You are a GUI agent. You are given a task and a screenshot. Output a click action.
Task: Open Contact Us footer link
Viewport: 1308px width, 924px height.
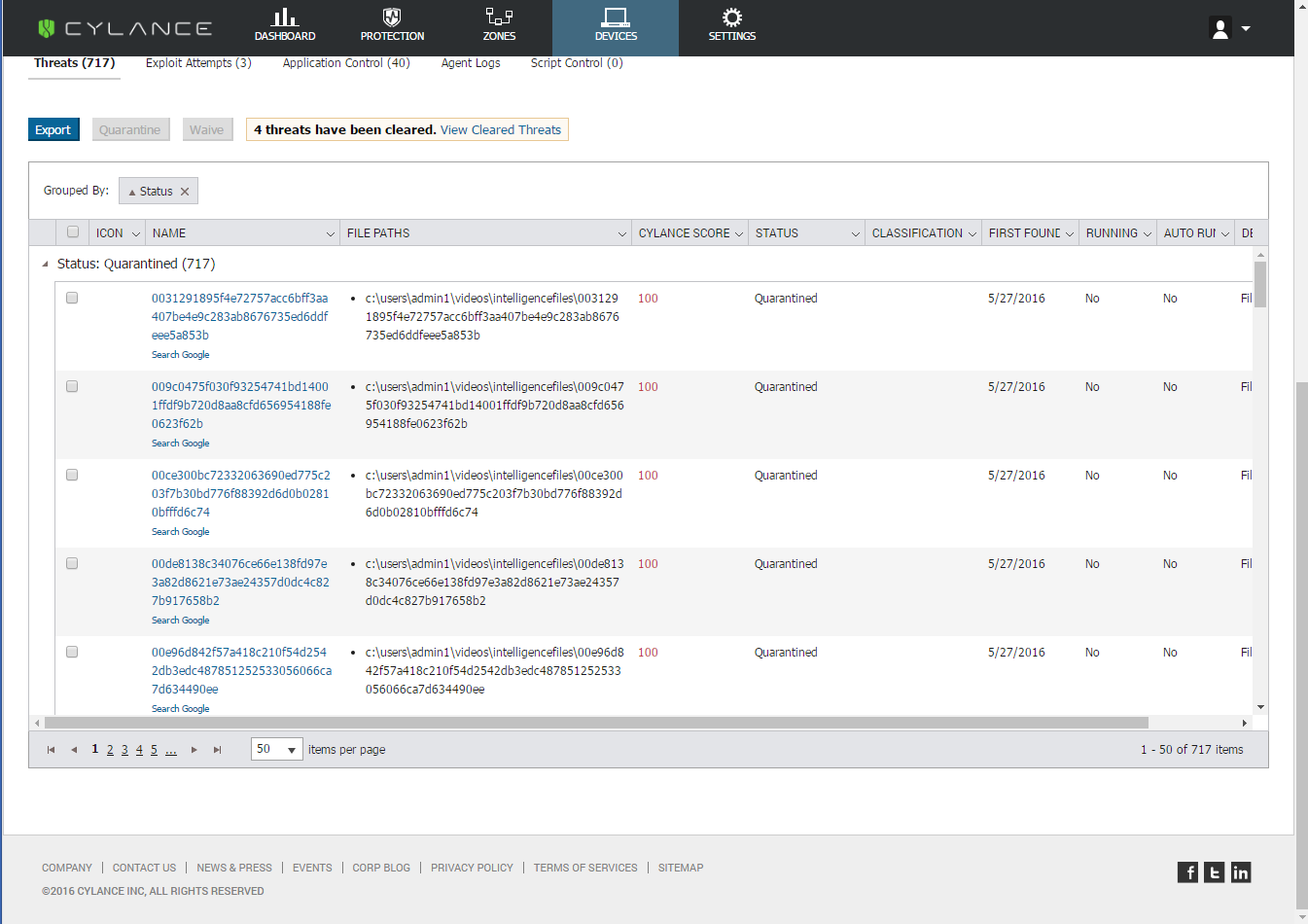click(x=144, y=868)
